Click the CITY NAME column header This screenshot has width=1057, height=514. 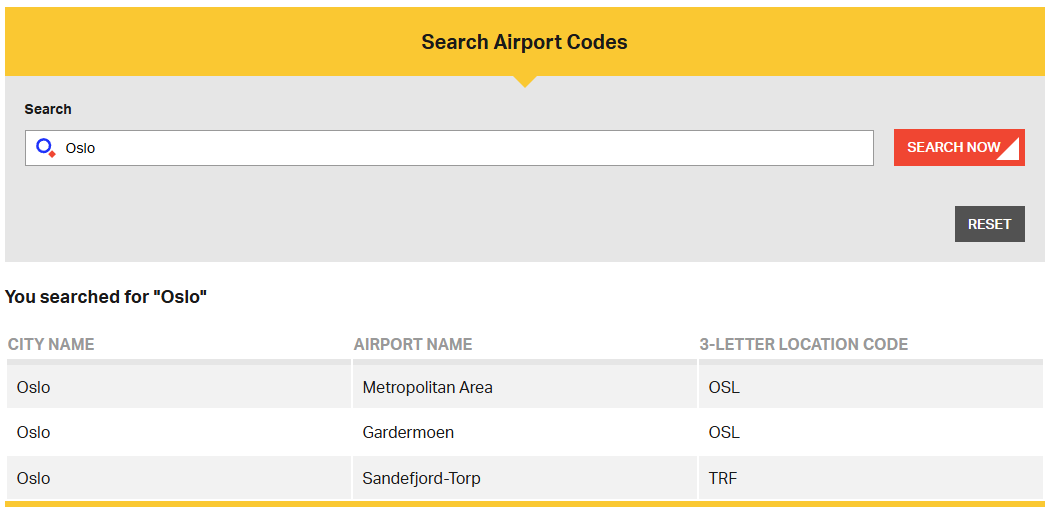tap(51, 344)
